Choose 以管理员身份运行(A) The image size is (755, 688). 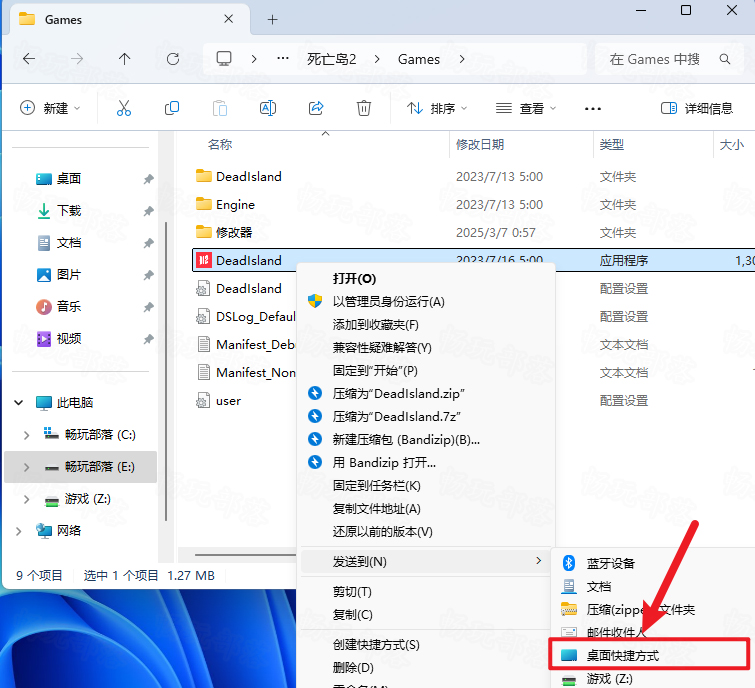point(388,302)
